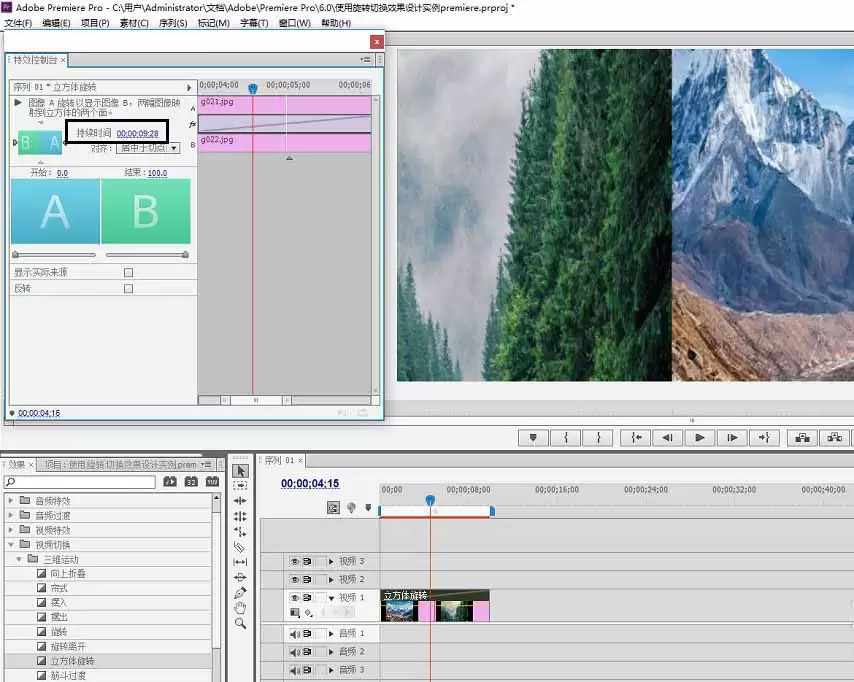Select the Hand tool
The image size is (854, 682).
tap(240, 608)
